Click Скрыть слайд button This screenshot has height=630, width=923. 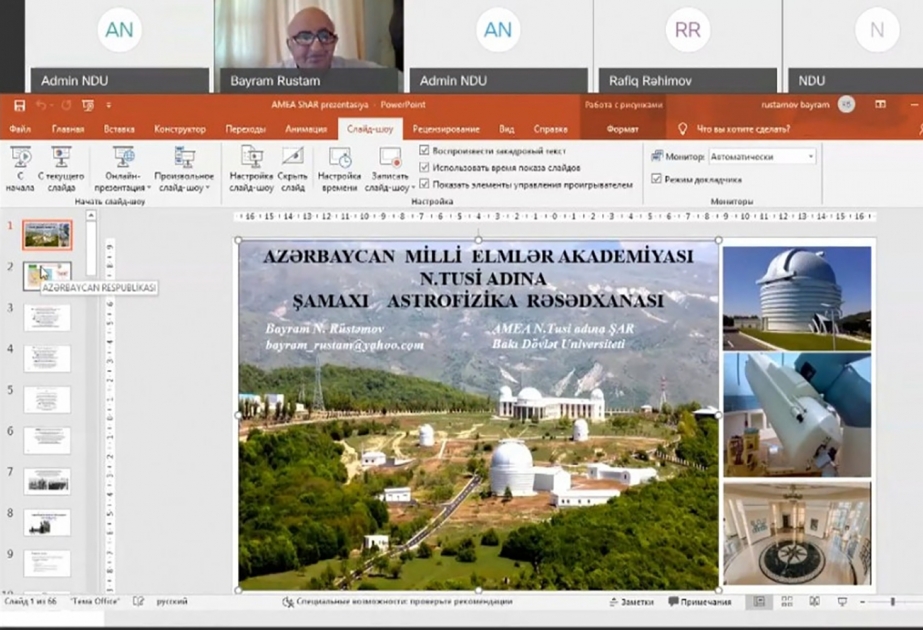coord(293,170)
